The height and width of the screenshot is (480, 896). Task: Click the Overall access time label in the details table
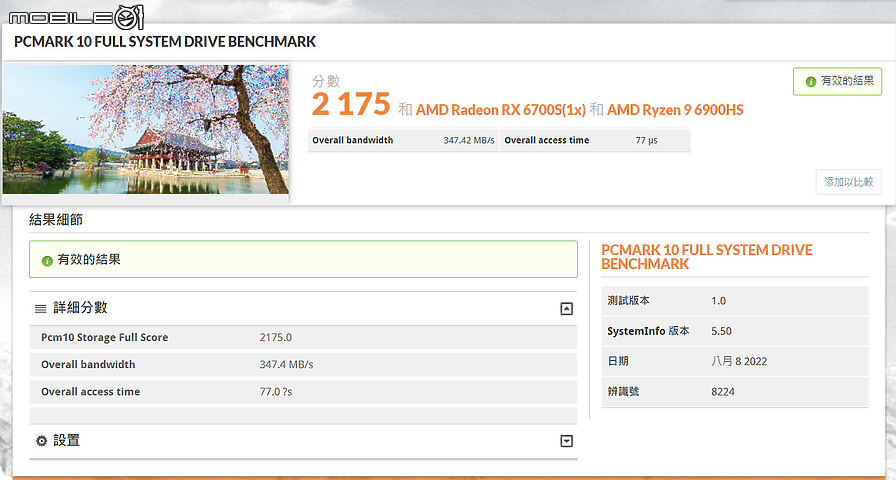(90, 392)
